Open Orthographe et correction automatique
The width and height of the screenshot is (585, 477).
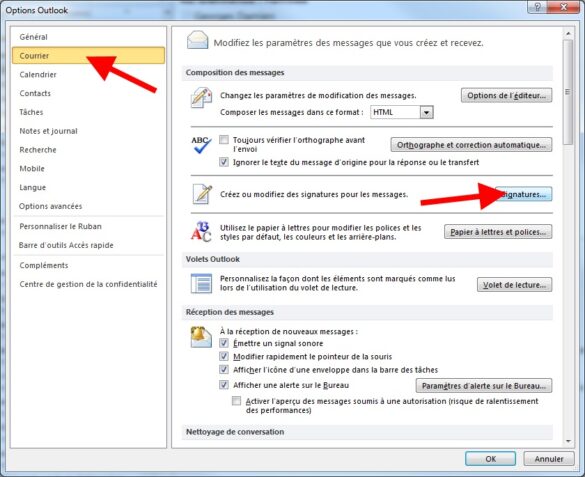[471, 145]
